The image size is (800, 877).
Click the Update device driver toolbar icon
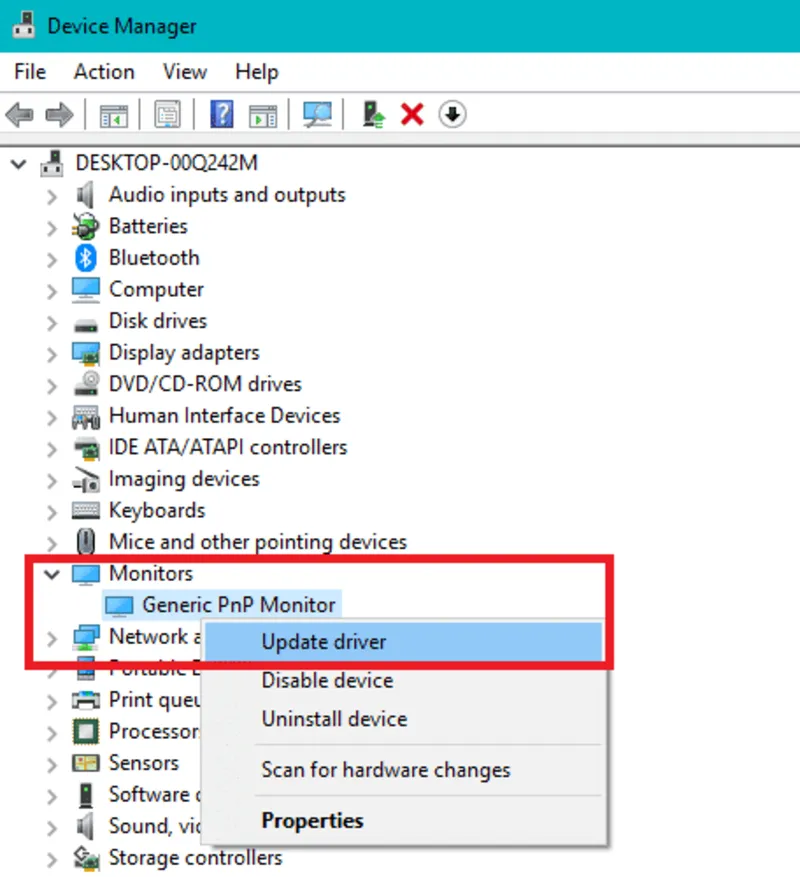coord(373,115)
